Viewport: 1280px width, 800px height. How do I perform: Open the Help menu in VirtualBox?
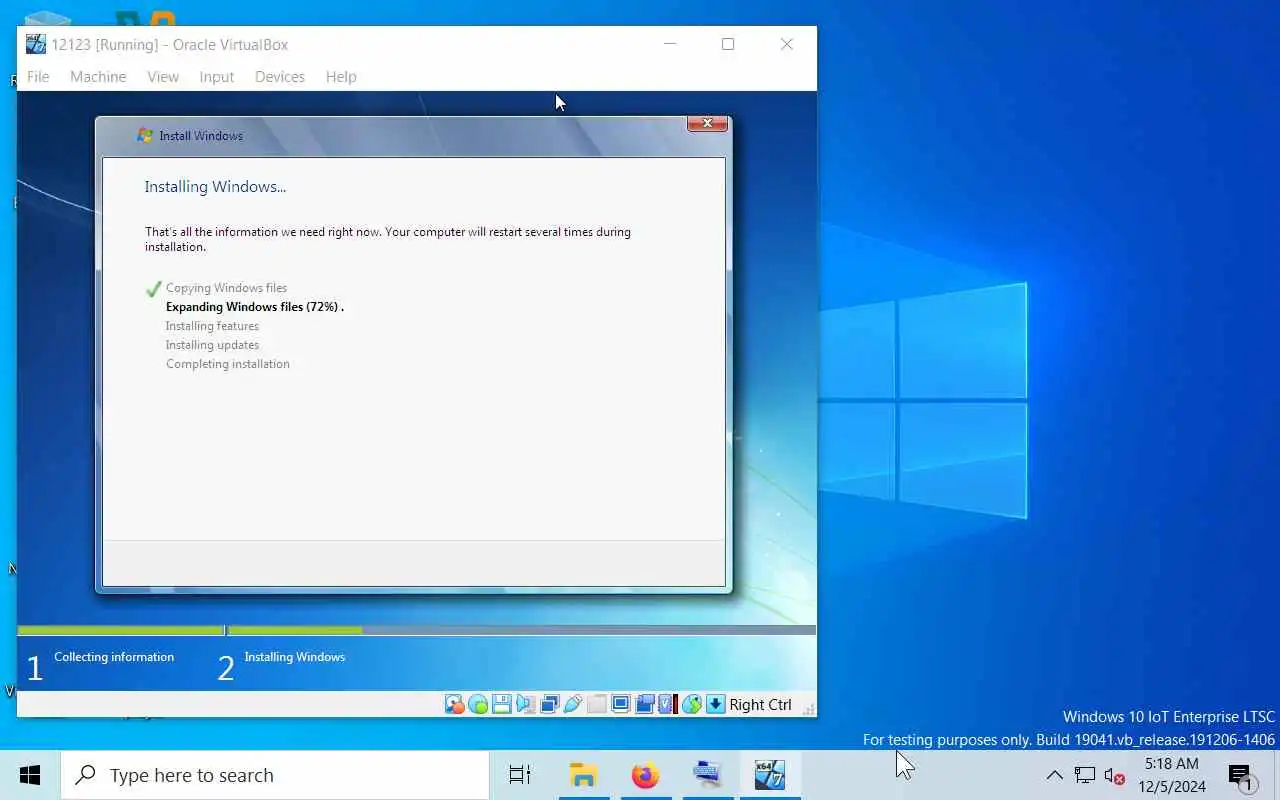point(341,76)
